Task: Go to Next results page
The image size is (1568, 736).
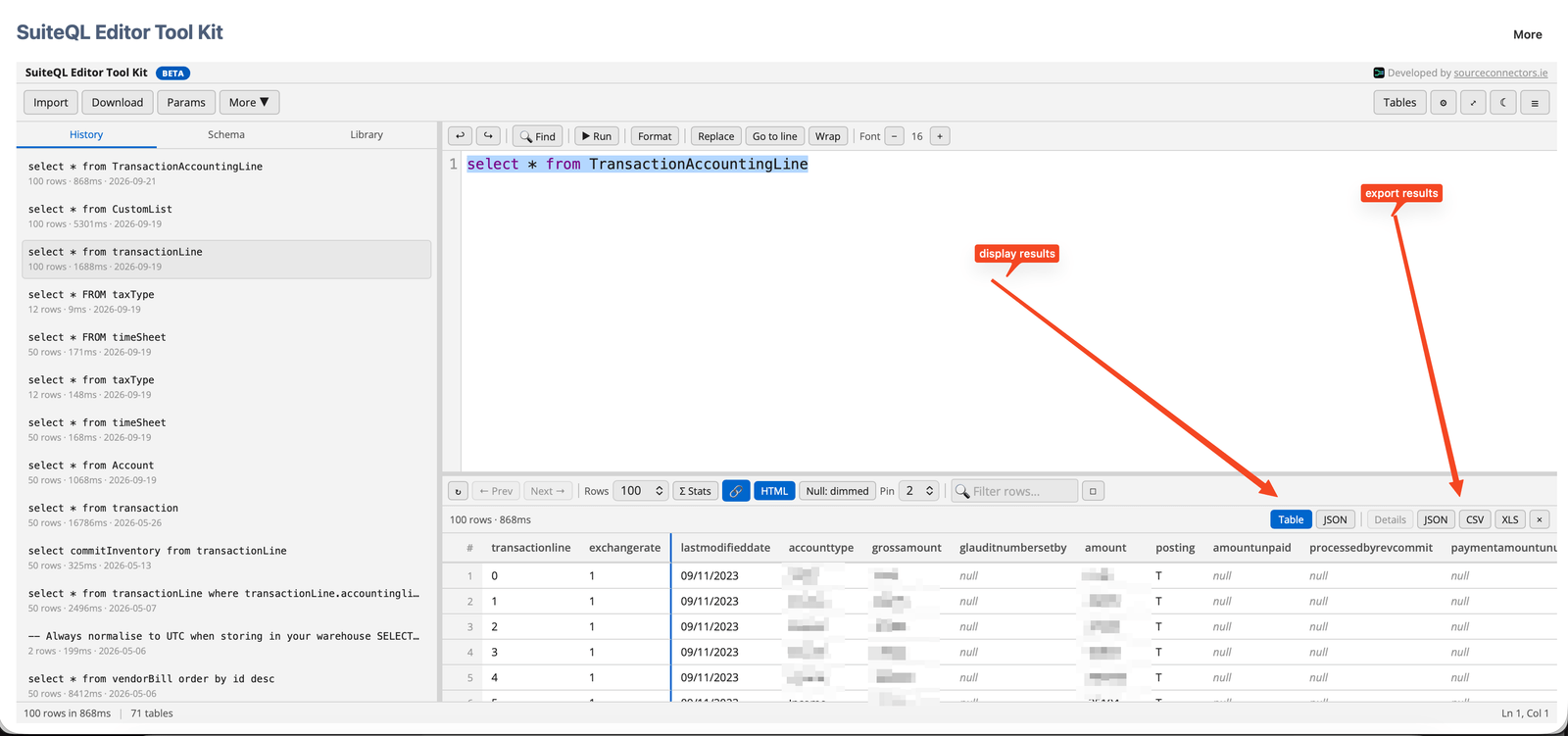Action: click(x=547, y=491)
